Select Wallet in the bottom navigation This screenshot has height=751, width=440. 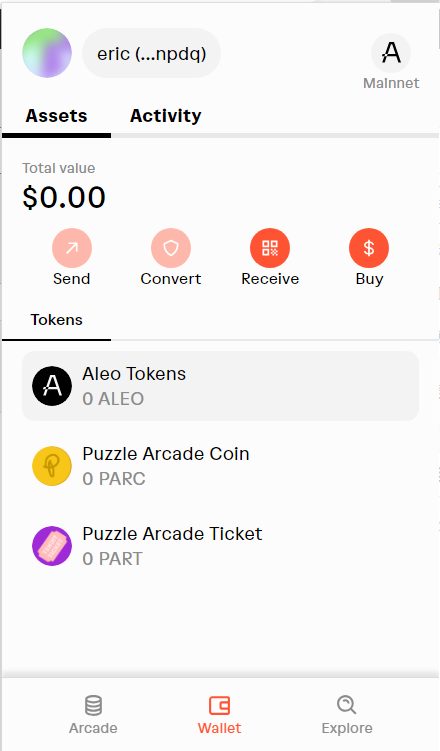(x=220, y=715)
